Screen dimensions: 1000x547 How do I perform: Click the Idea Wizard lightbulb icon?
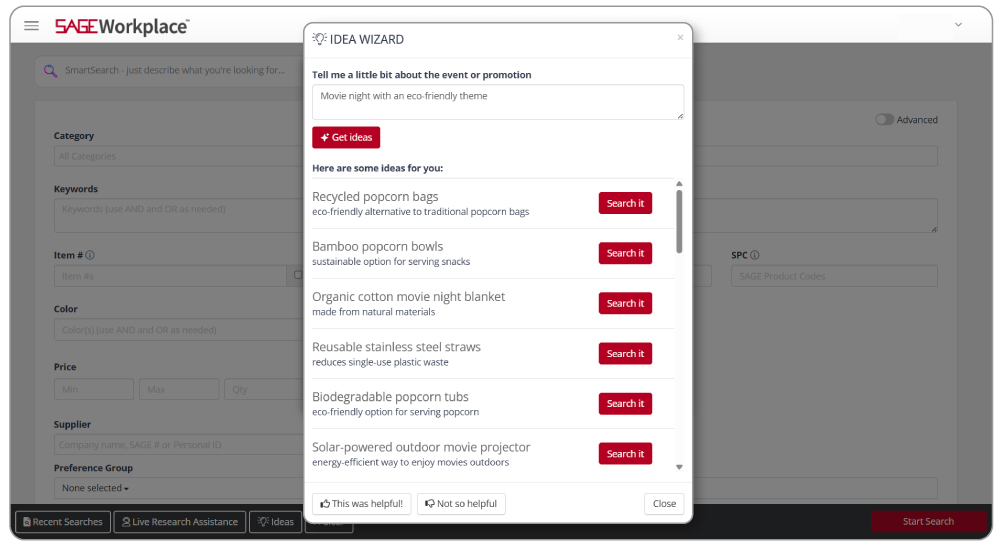coord(320,39)
